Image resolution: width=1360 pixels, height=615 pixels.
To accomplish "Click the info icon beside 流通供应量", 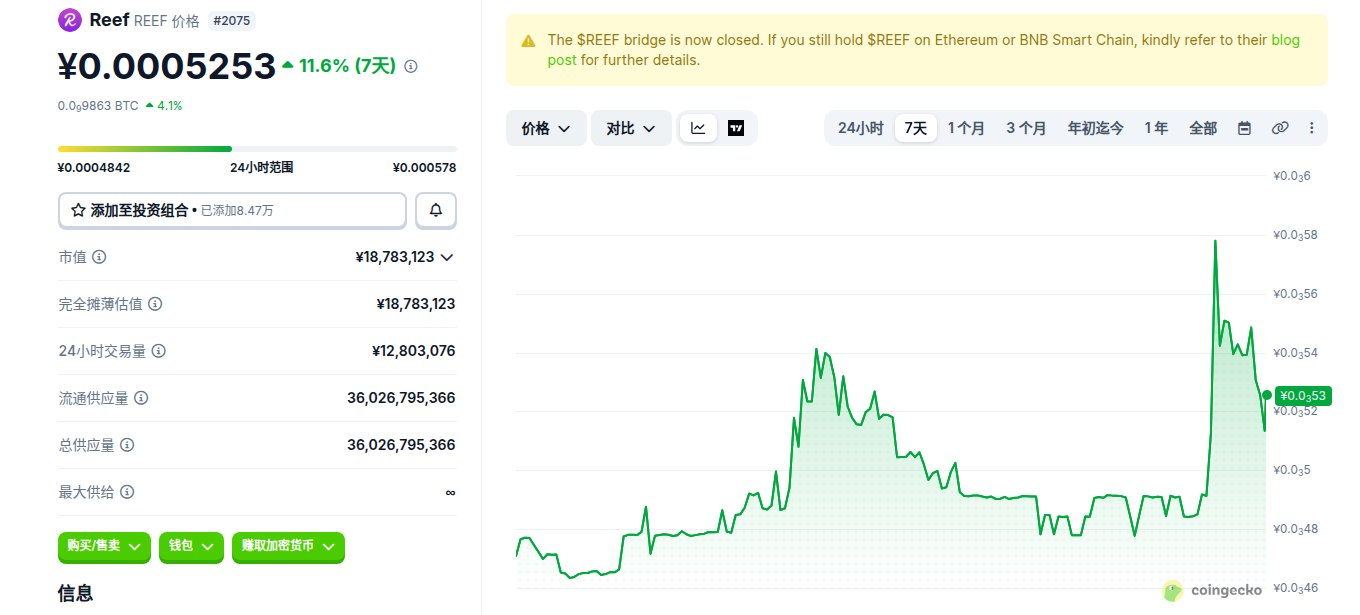I will pyautogui.click(x=141, y=398).
